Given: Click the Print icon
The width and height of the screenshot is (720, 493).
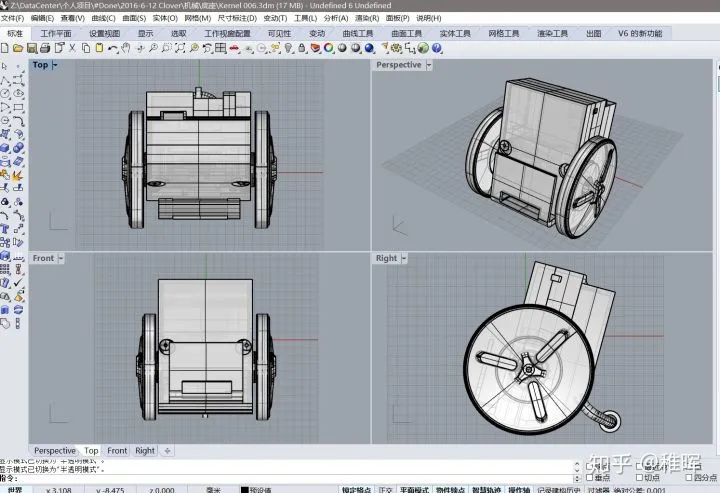Looking at the screenshot, I should 45,48.
